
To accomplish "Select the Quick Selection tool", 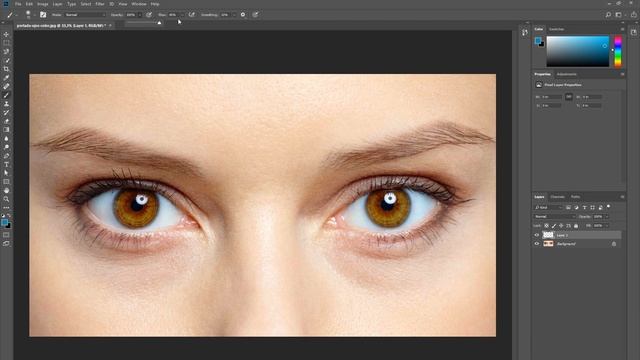I will (x=6, y=60).
